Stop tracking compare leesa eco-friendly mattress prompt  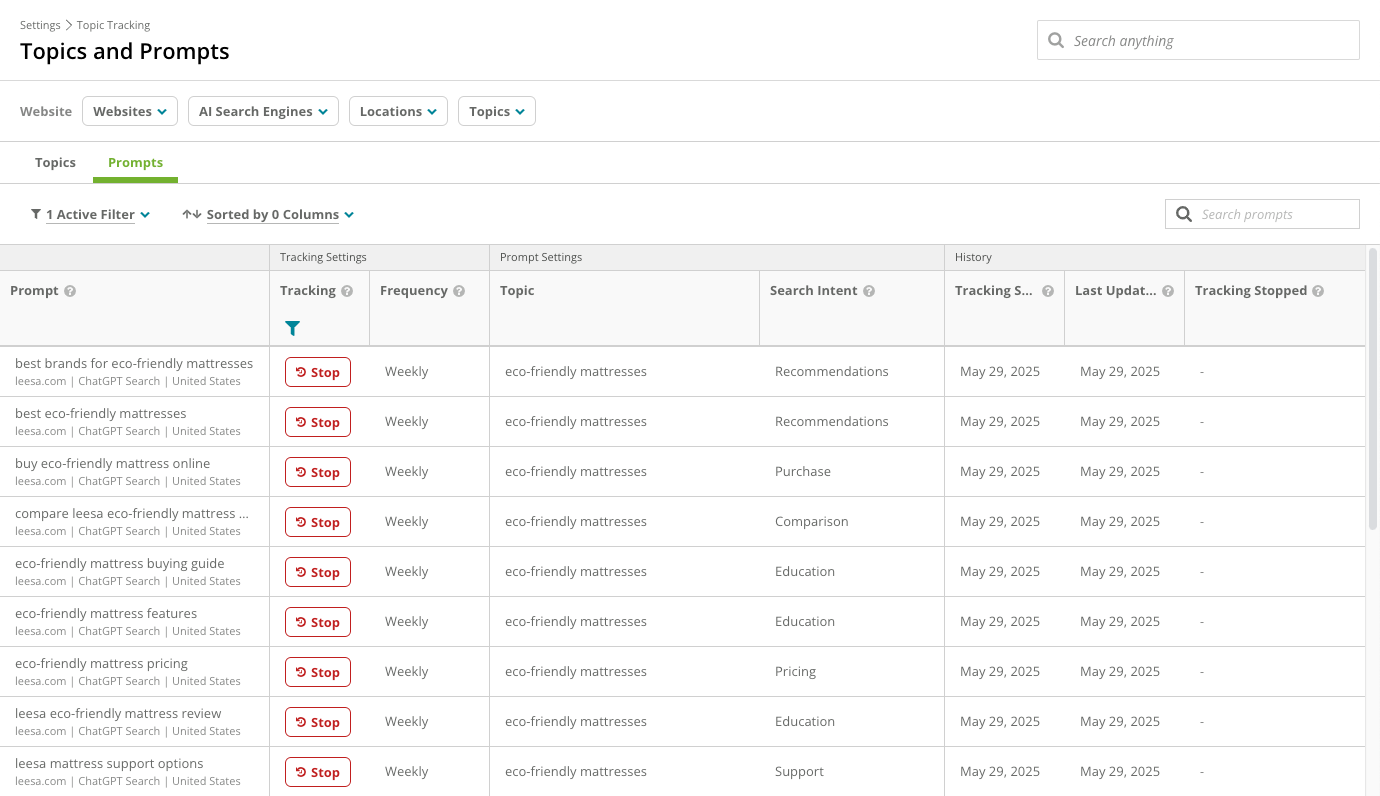coord(318,522)
